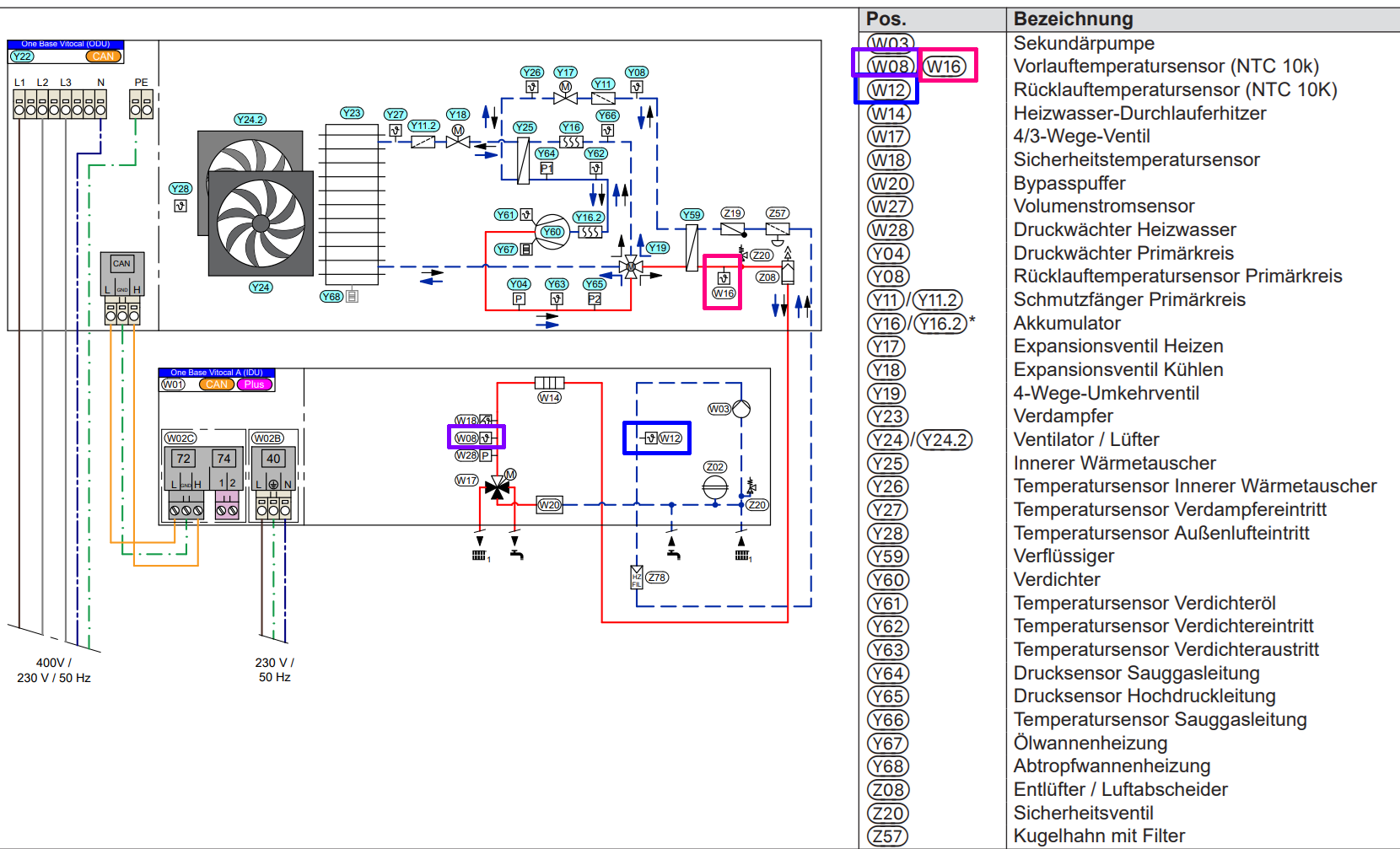
Task: Click the orange CAN badge in IDU header
Action: pyautogui.click(x=217, y=384)
